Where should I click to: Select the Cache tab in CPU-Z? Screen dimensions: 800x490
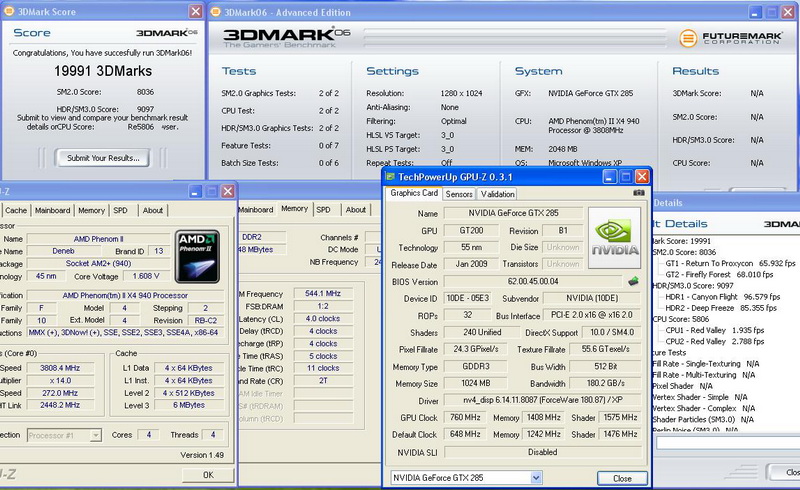click(16, 210)
